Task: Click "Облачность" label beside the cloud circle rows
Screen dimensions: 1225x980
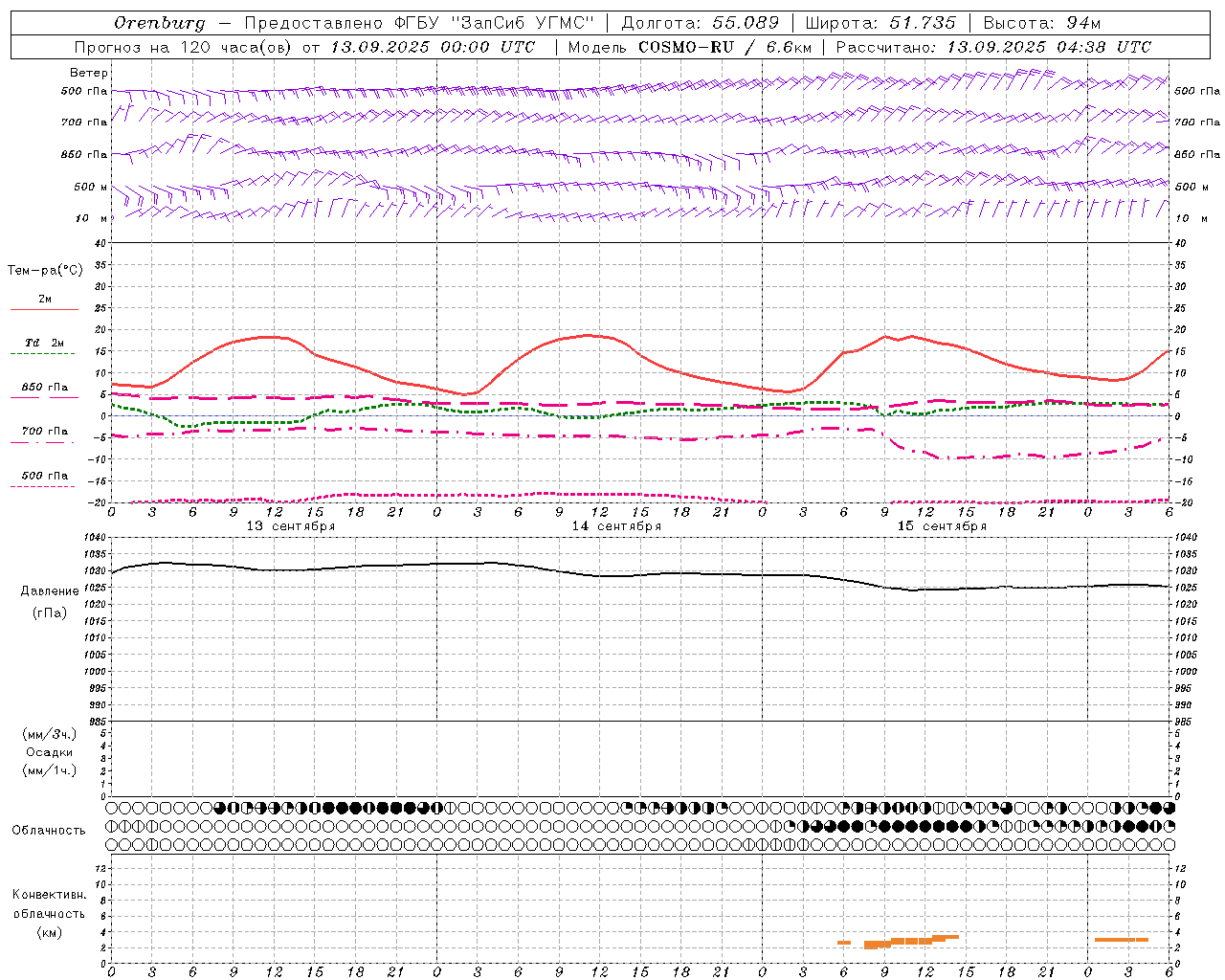Action: pyautogui.click(x=49, y=830)
